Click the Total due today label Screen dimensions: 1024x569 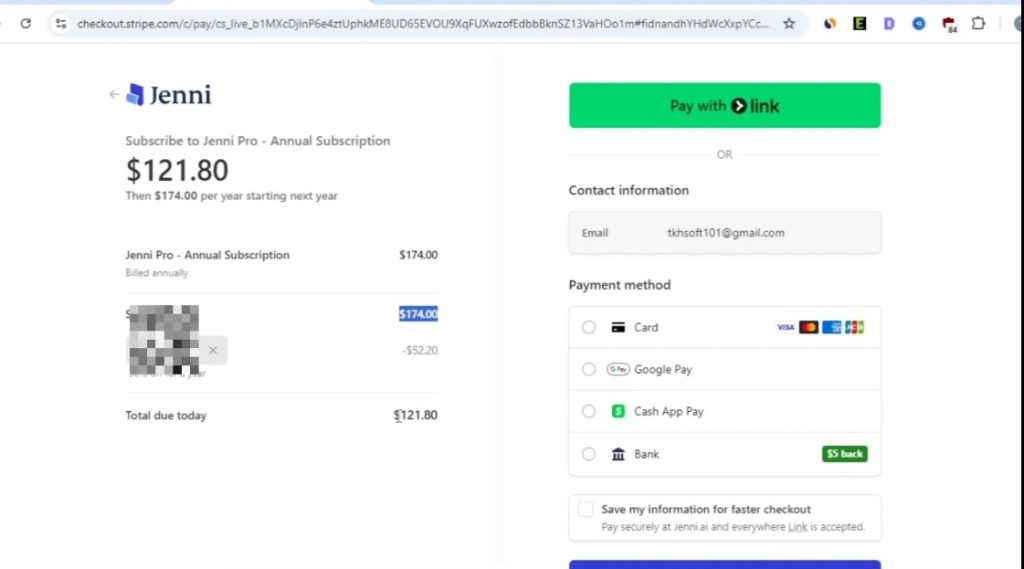[x=166, y=415]
